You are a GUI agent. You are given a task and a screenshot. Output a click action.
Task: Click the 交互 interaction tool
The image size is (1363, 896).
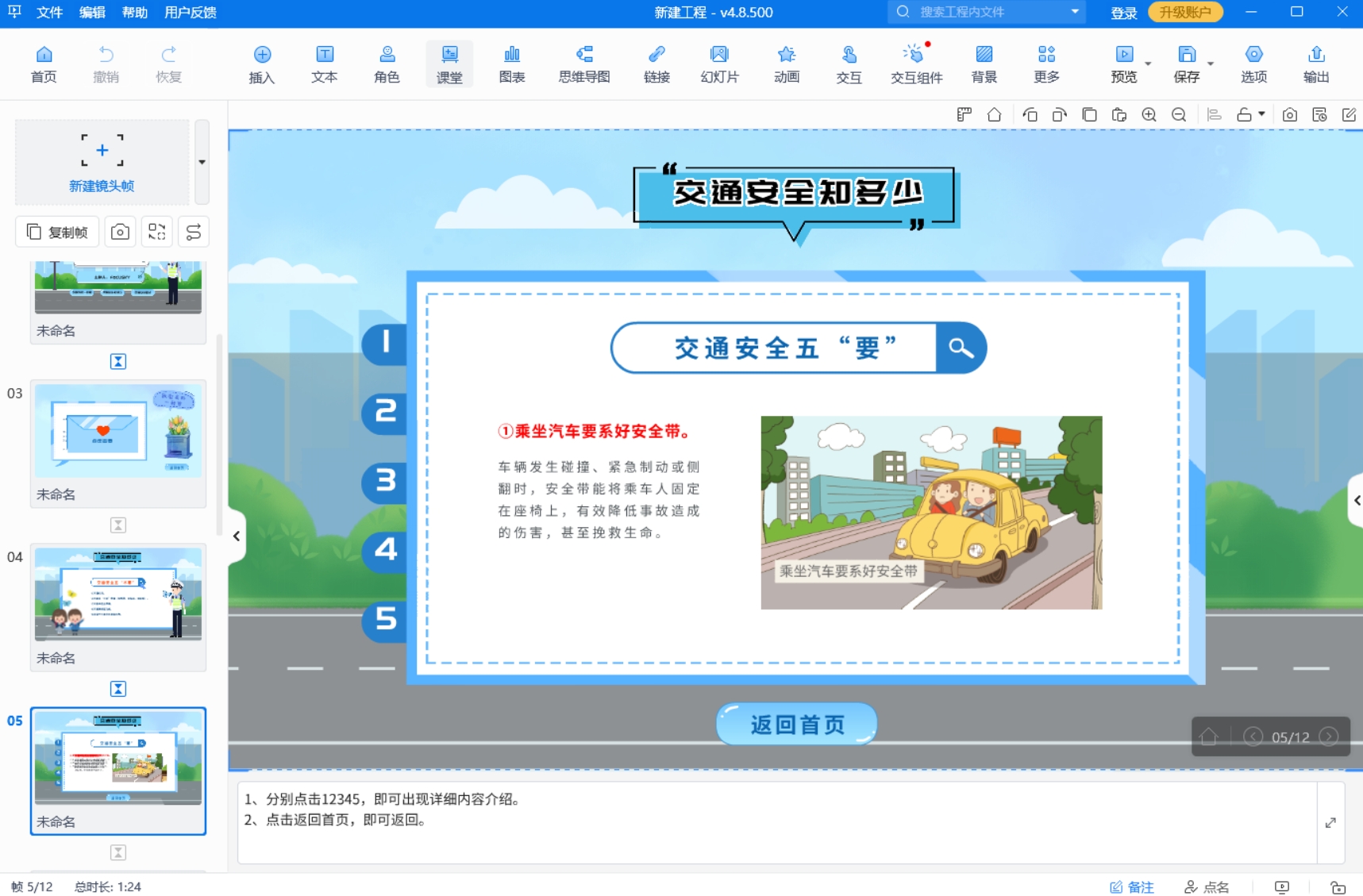849,63
